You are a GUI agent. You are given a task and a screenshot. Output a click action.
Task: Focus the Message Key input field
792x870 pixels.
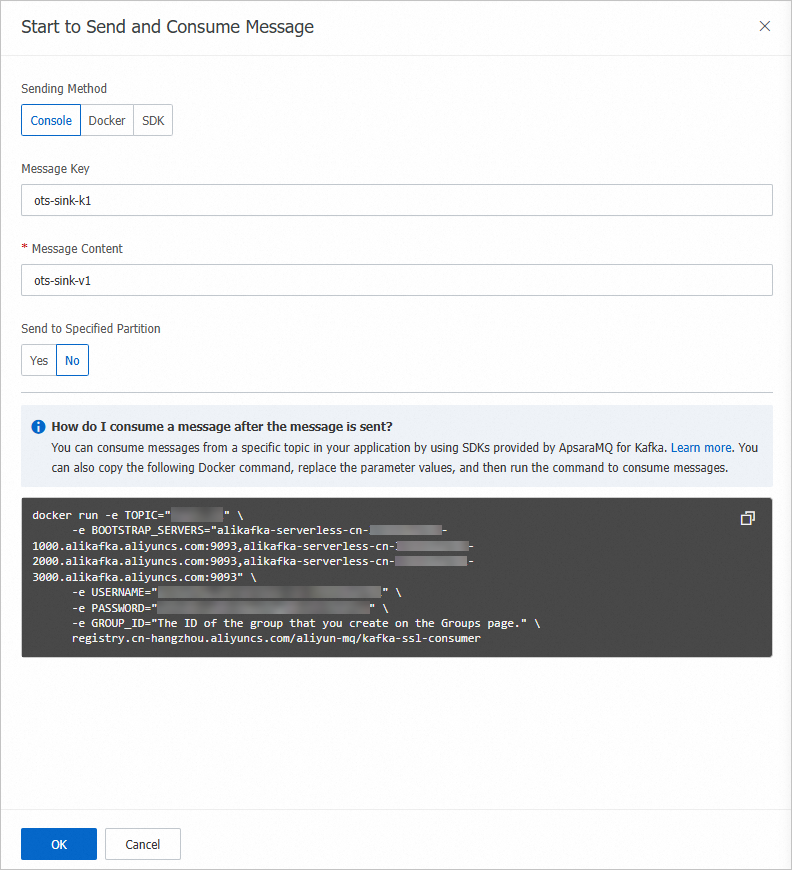point(396,200)
